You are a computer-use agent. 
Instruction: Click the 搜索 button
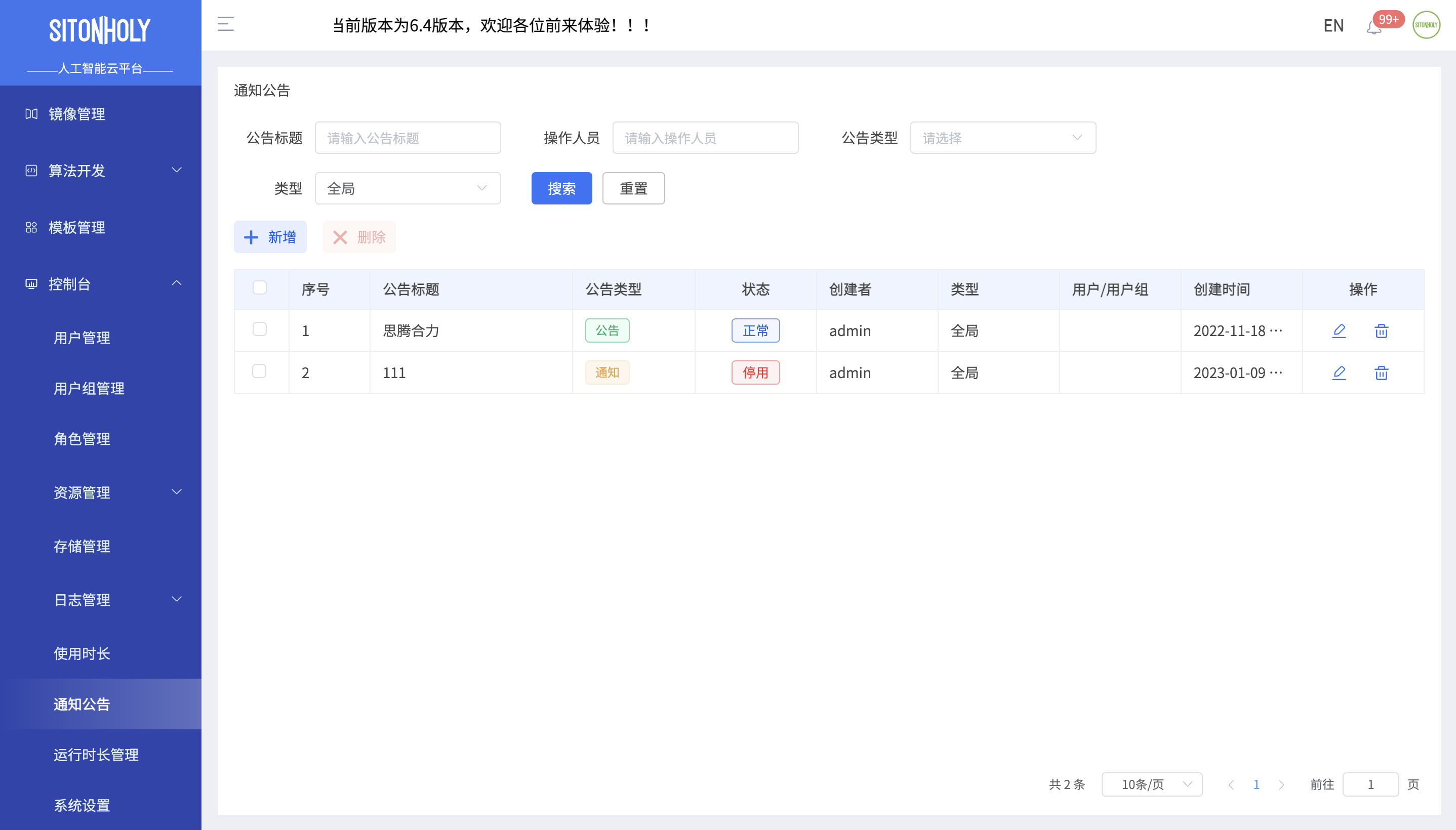(x=561, y=189)
